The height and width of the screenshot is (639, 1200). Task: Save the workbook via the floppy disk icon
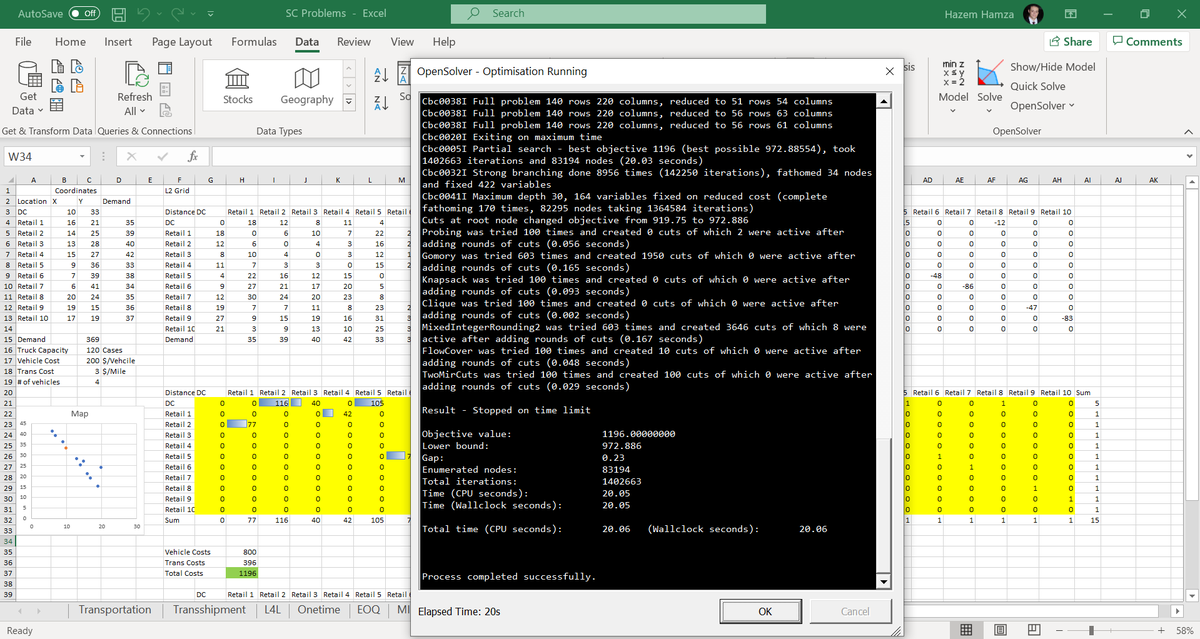click(119, 14)
